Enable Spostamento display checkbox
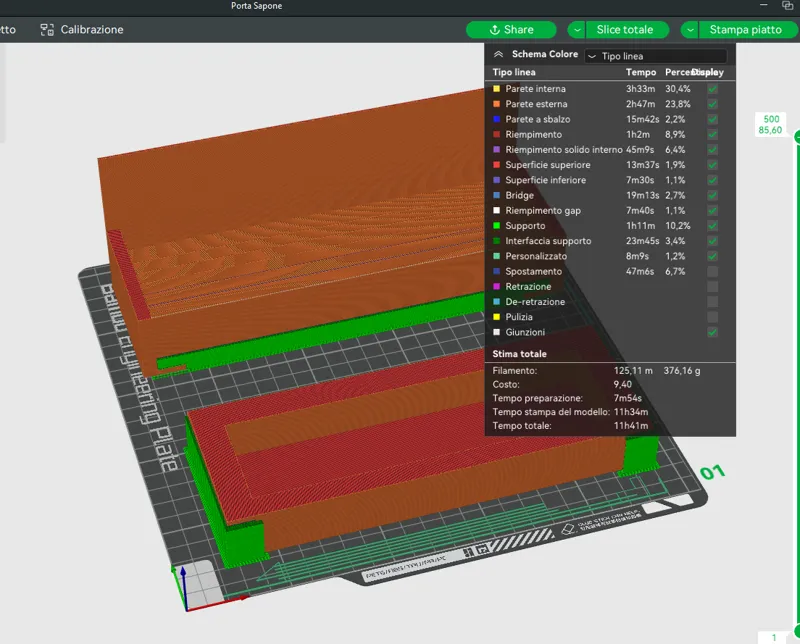This screenshot has width=800, height=644. (x=712, y=271)
